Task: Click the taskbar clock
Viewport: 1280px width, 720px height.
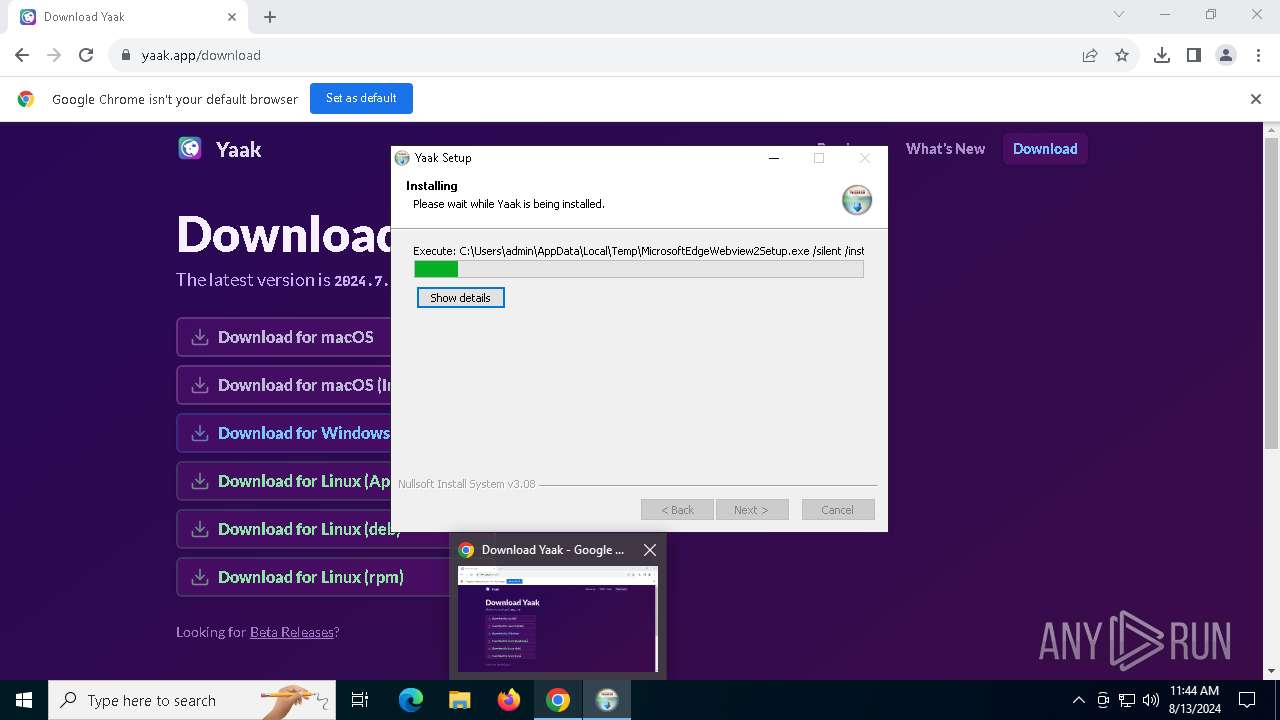Action: tap(1194, 700)
